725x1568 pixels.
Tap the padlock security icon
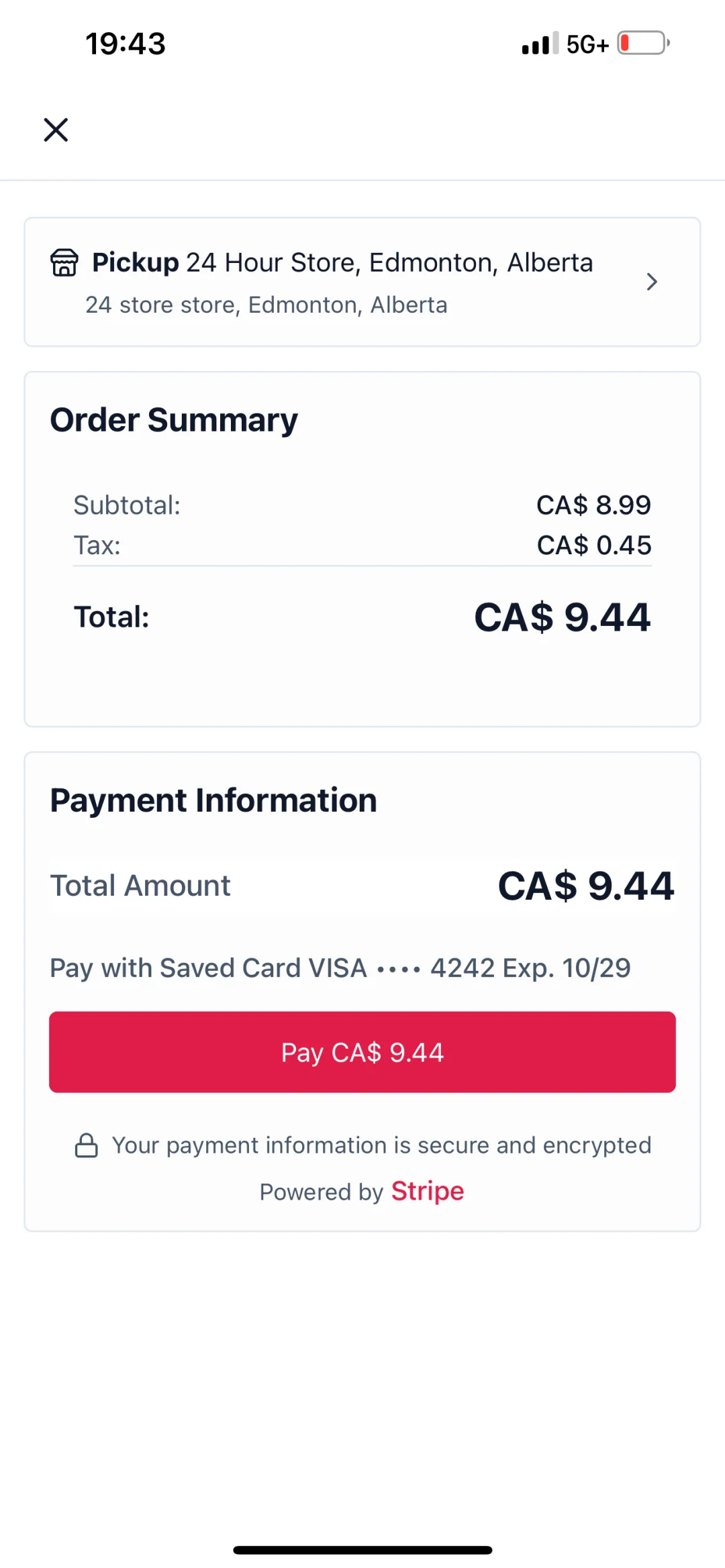click(x=86, y=1145)
